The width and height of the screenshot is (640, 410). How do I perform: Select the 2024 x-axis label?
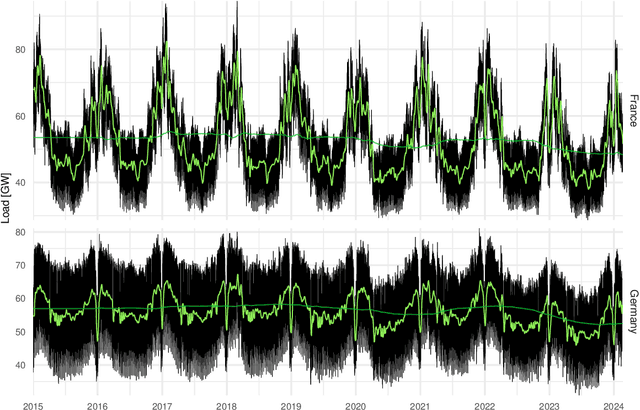(x=613, y=406)
